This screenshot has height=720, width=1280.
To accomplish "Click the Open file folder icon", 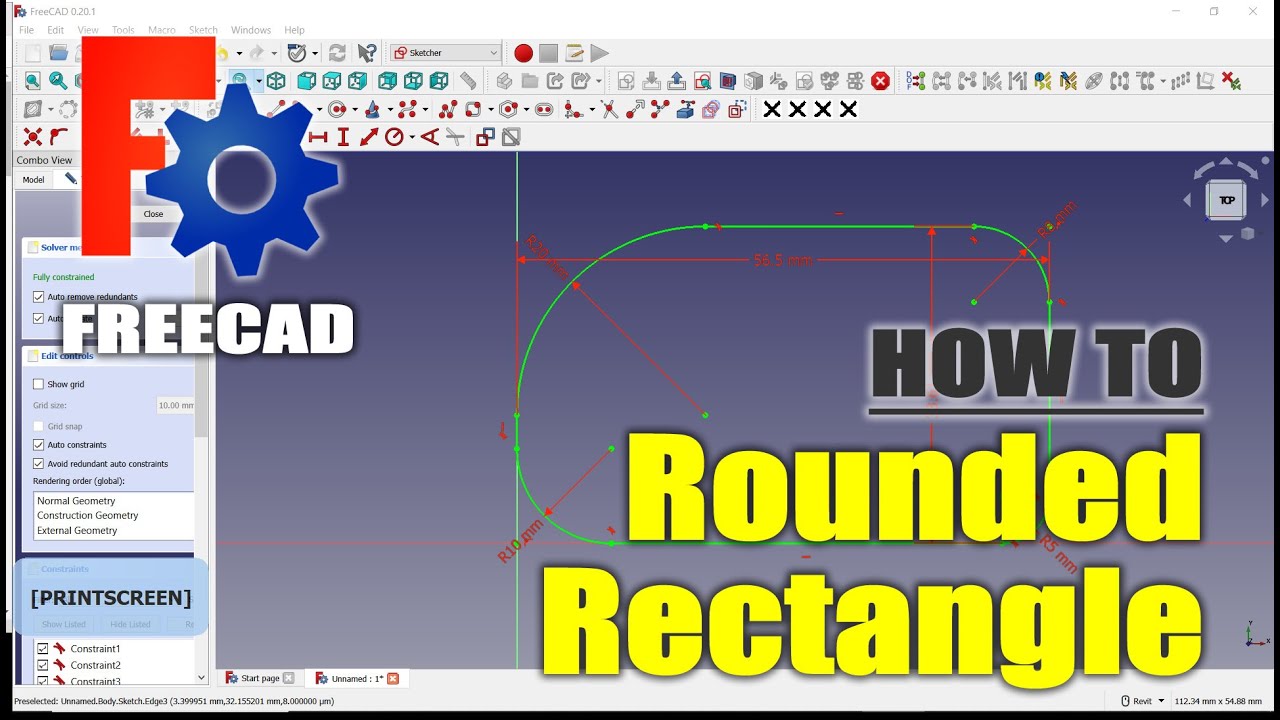I will coord(58,53).
